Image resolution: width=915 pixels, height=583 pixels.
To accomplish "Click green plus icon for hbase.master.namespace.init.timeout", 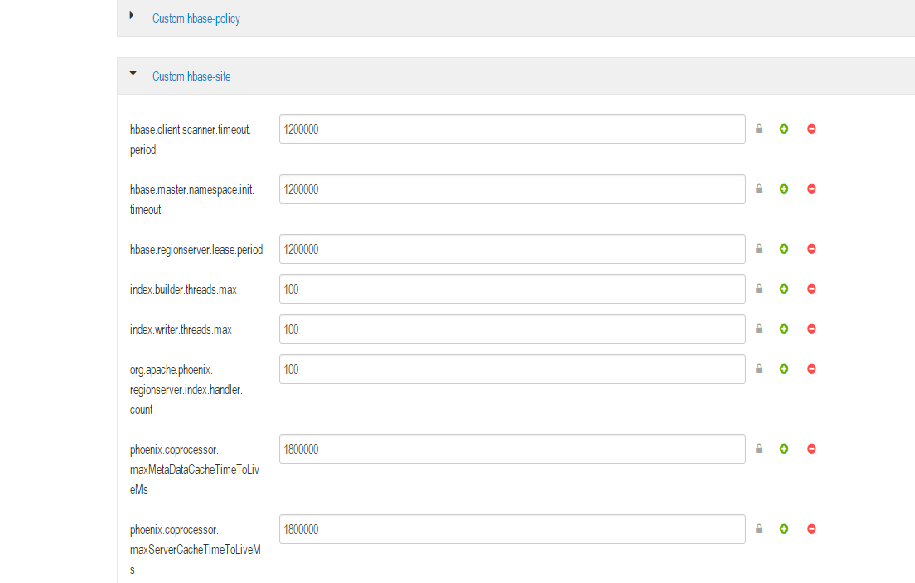I will [784, 189].
